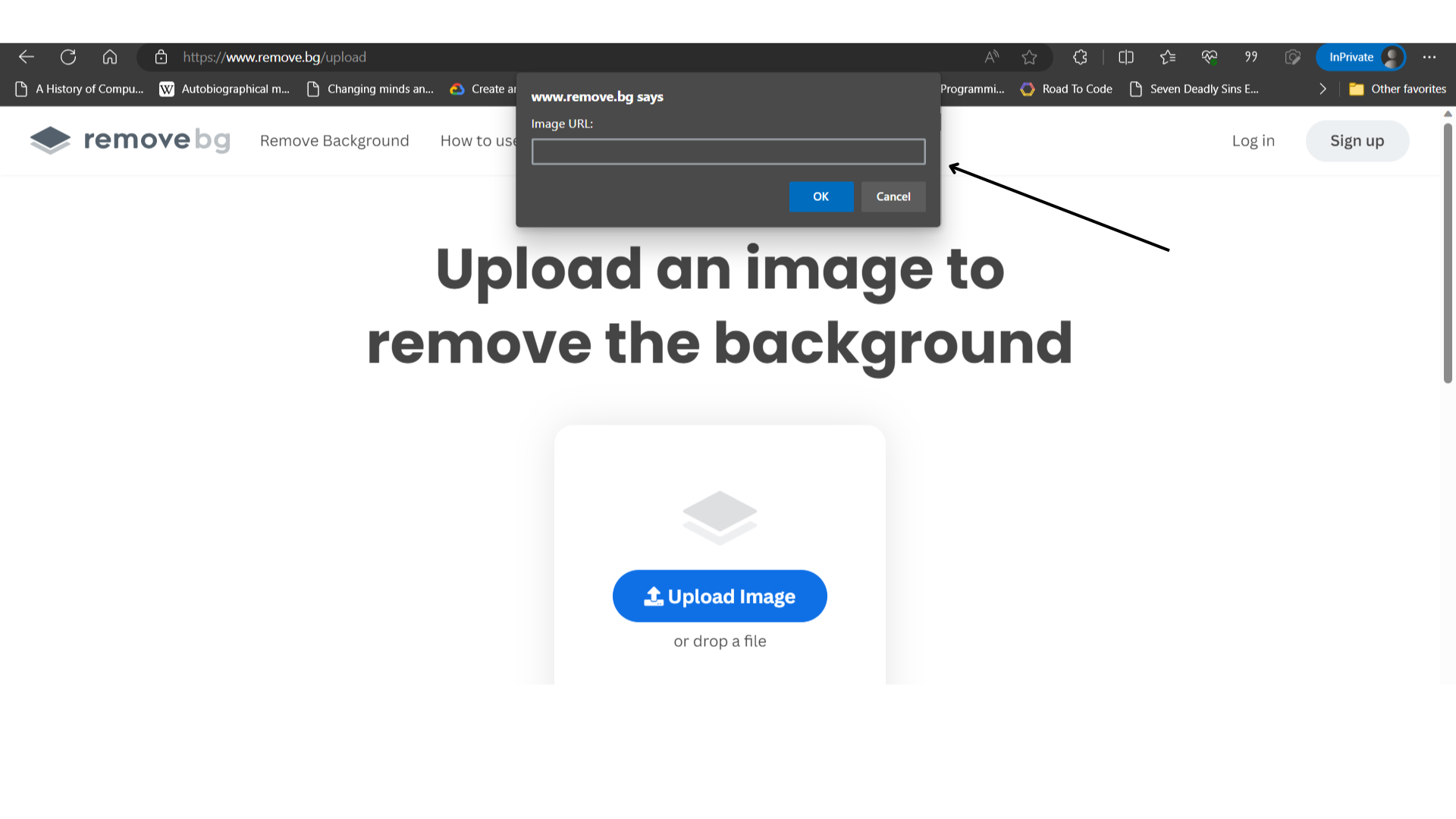
Task: Click the browser favorites star icon
Action: [1029, 57]
